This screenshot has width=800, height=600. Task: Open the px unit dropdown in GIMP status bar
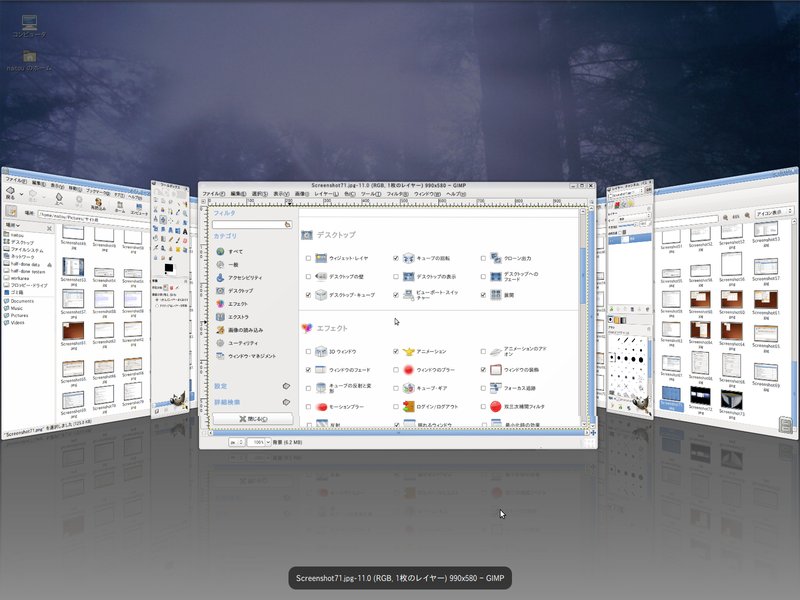tap(237, 442)
